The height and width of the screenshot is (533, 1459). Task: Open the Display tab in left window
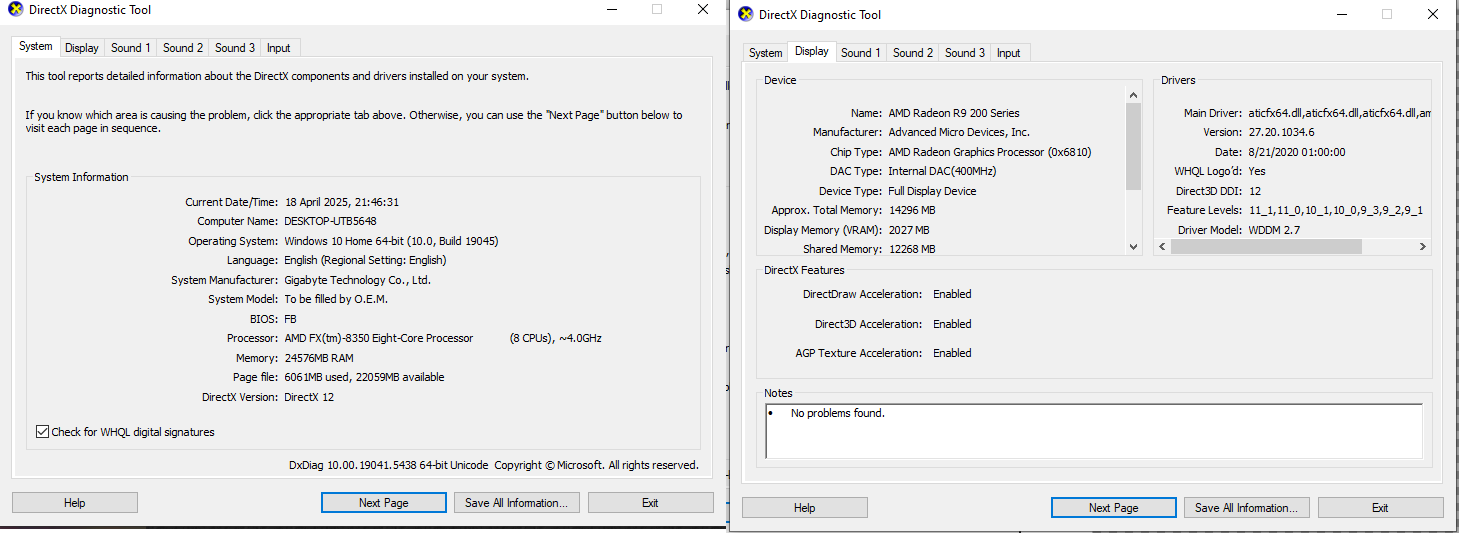pos(82,48)
